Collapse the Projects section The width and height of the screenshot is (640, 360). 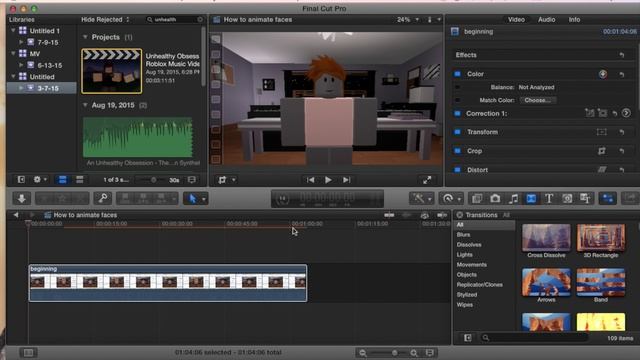coord(85,37)
